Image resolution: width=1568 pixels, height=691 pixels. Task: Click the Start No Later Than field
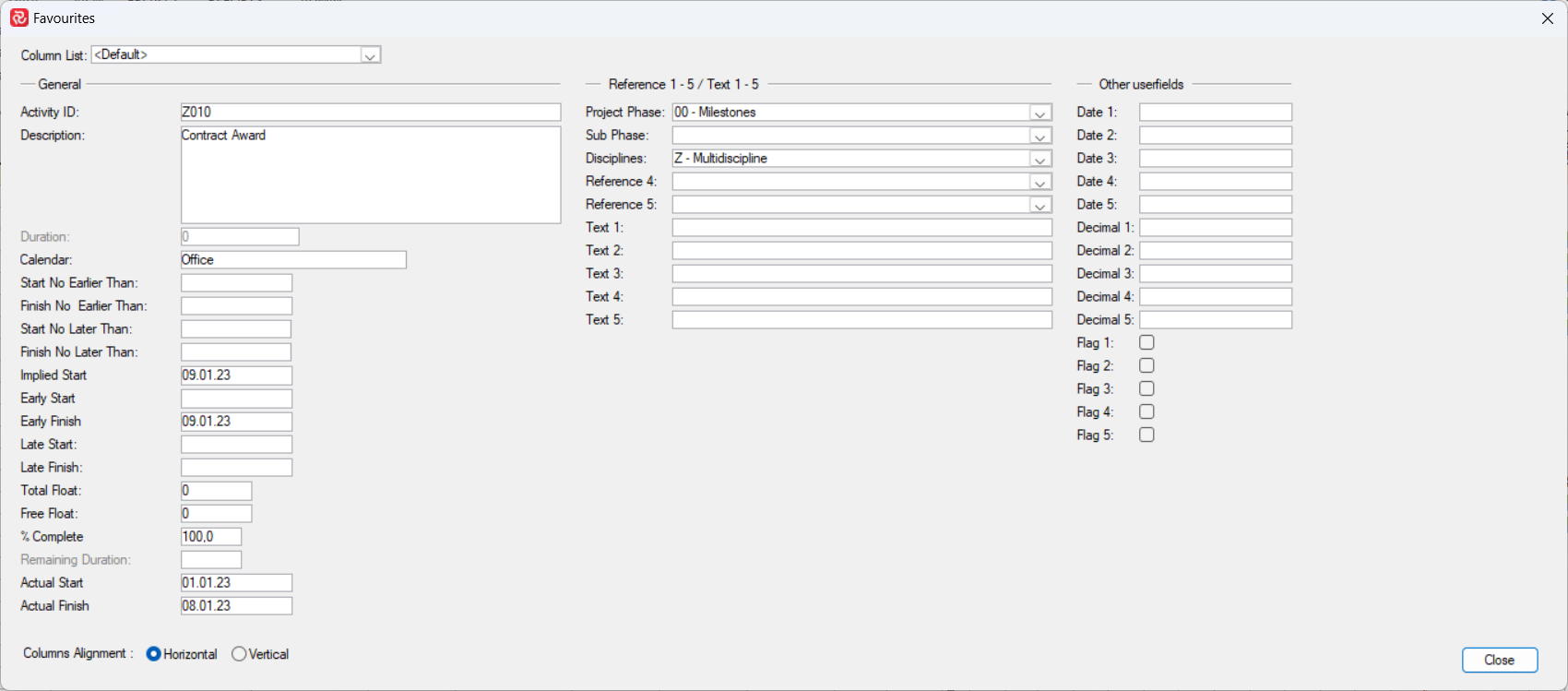(x=236, y=329)
